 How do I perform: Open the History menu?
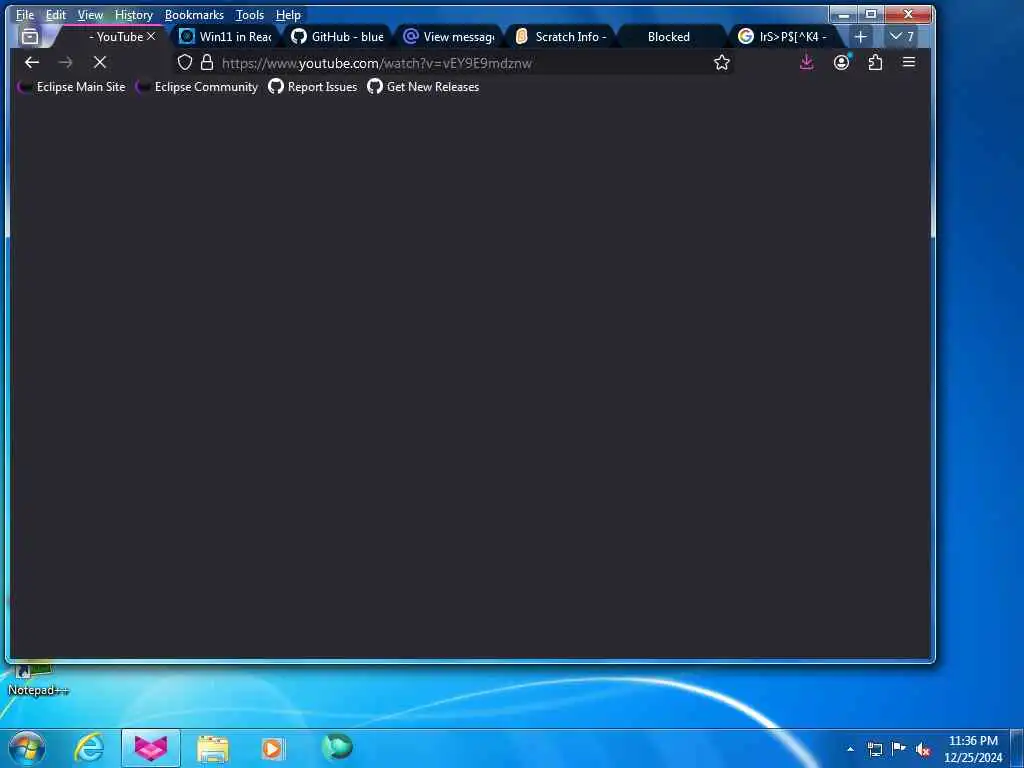134,15
